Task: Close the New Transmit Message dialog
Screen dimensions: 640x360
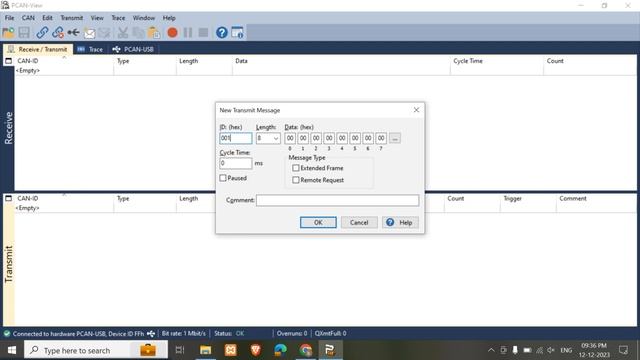Action: pyautogui.click(x=416, y=110)
